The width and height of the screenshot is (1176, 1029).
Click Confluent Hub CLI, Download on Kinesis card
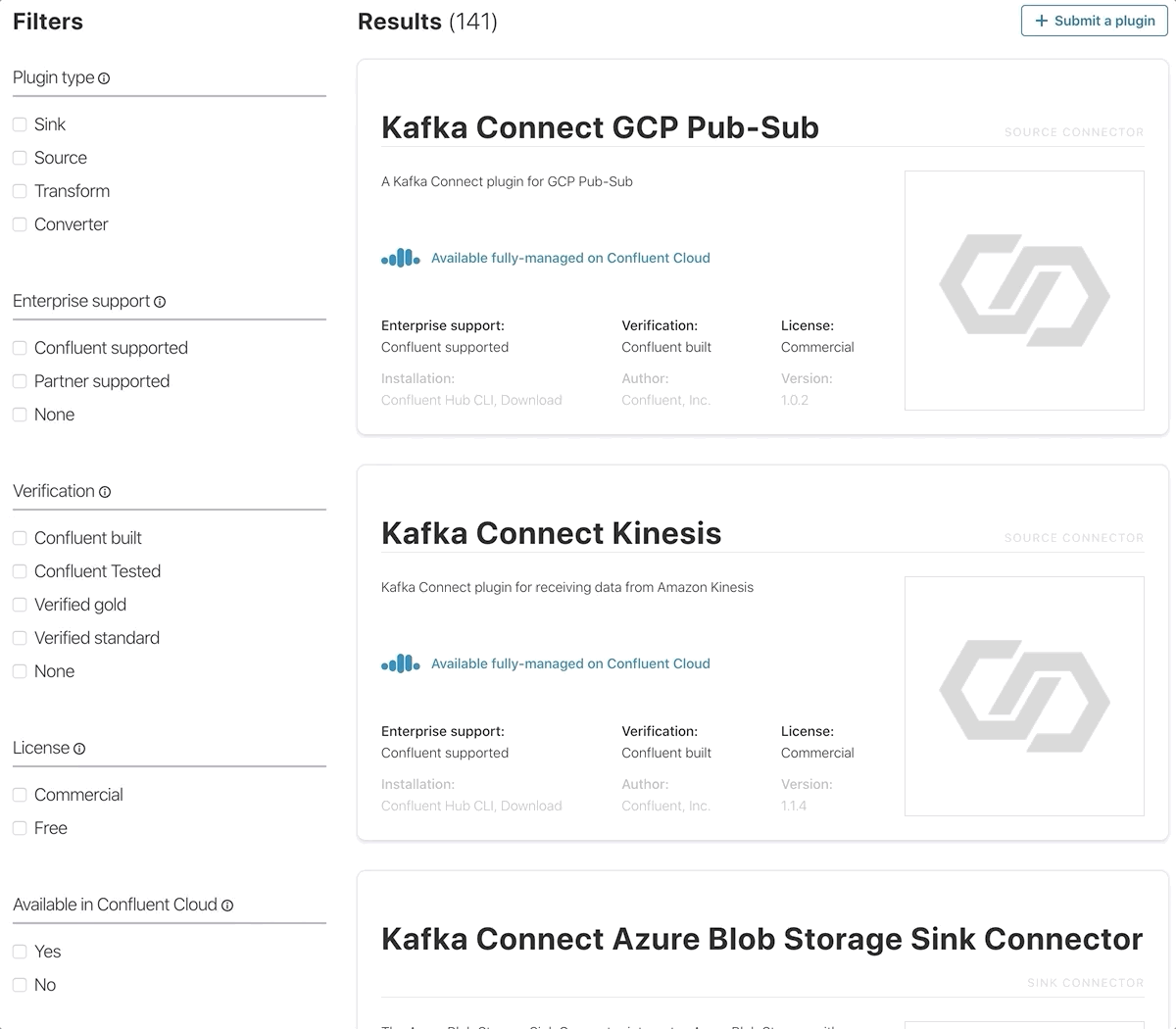[x=471, y=806]
